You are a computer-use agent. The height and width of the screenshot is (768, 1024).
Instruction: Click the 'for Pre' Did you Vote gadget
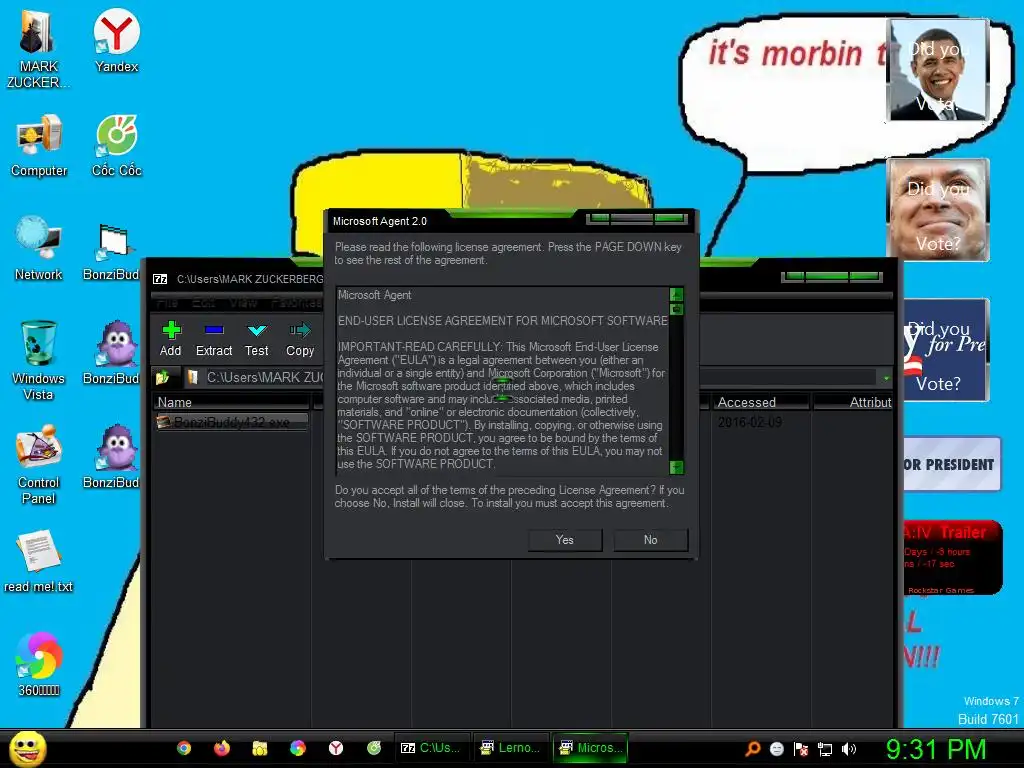(946, 350)
